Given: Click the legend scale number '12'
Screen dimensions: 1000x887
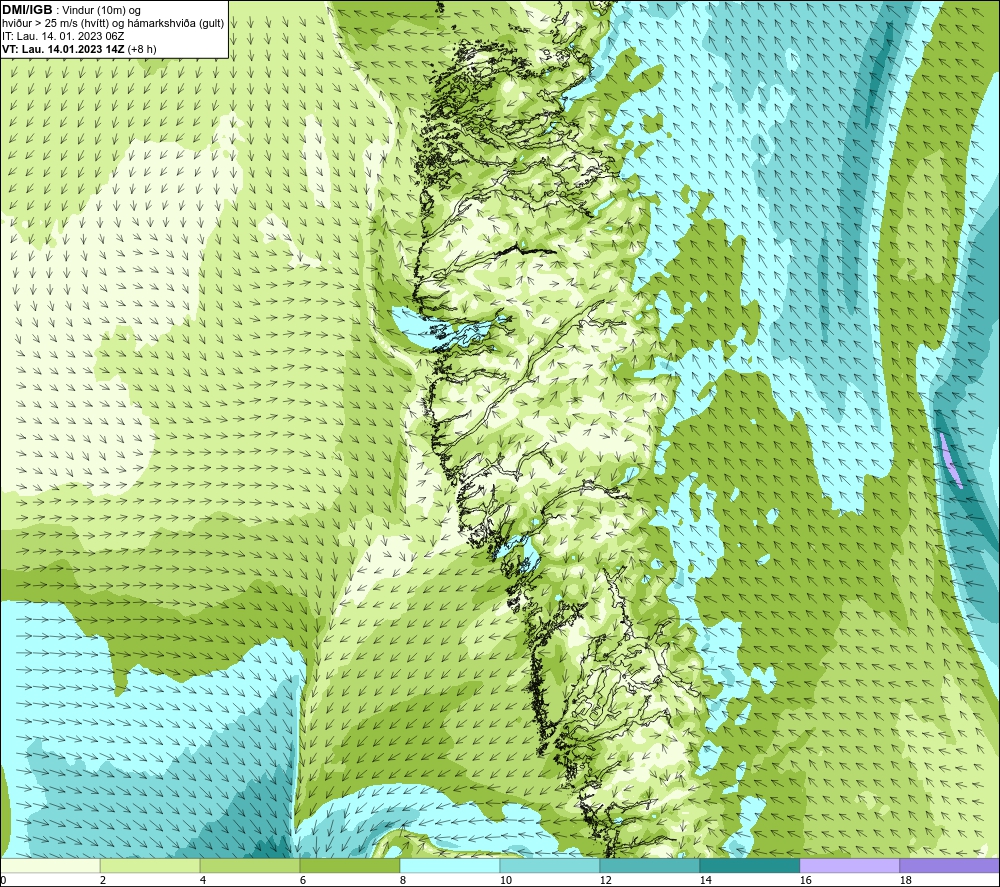Looking at the screenshot, I should click(605, 881).
